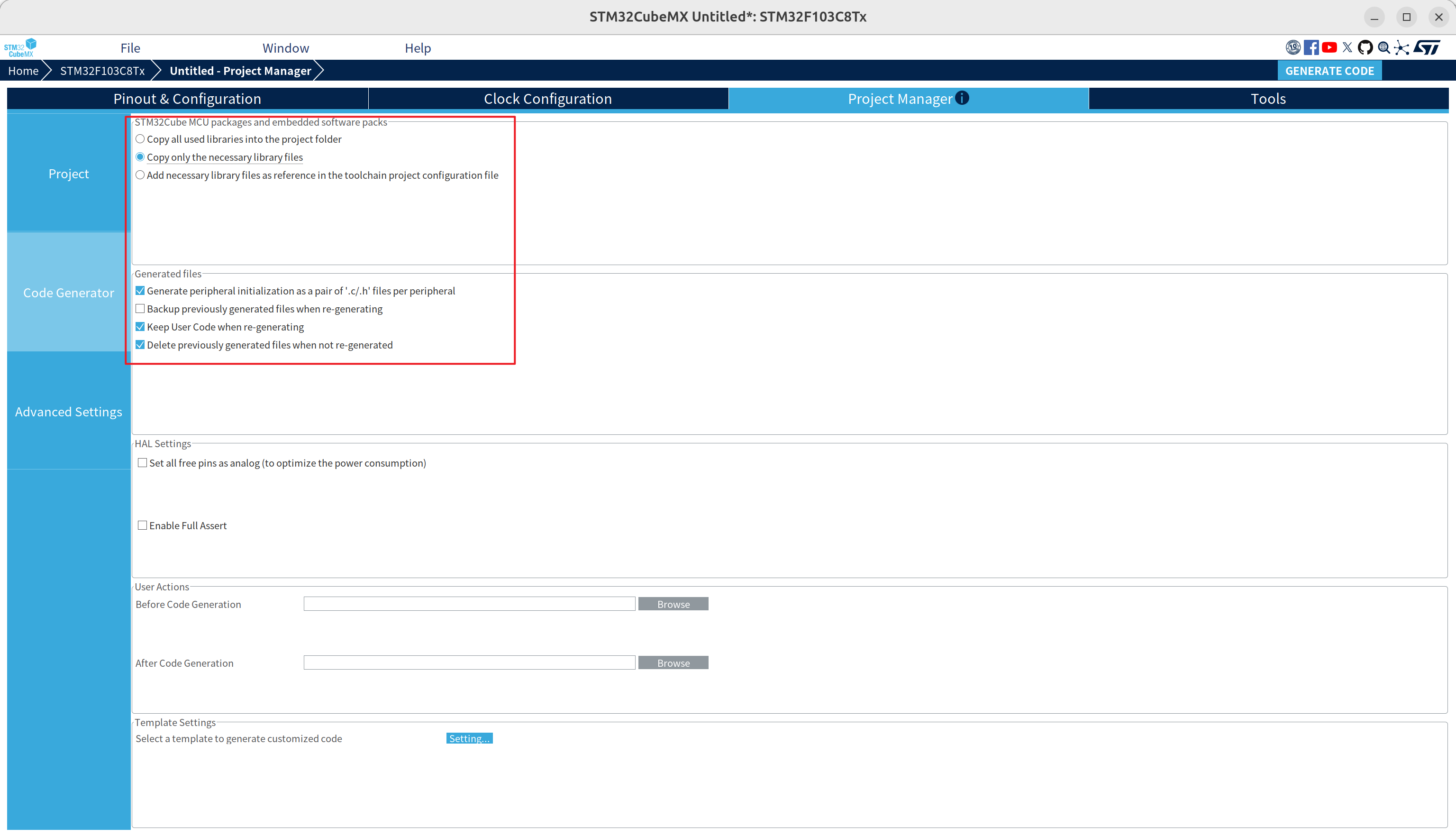This screenshot has width=1456, height=837.
Task: Open the File menu
Action: pos(130,48)
